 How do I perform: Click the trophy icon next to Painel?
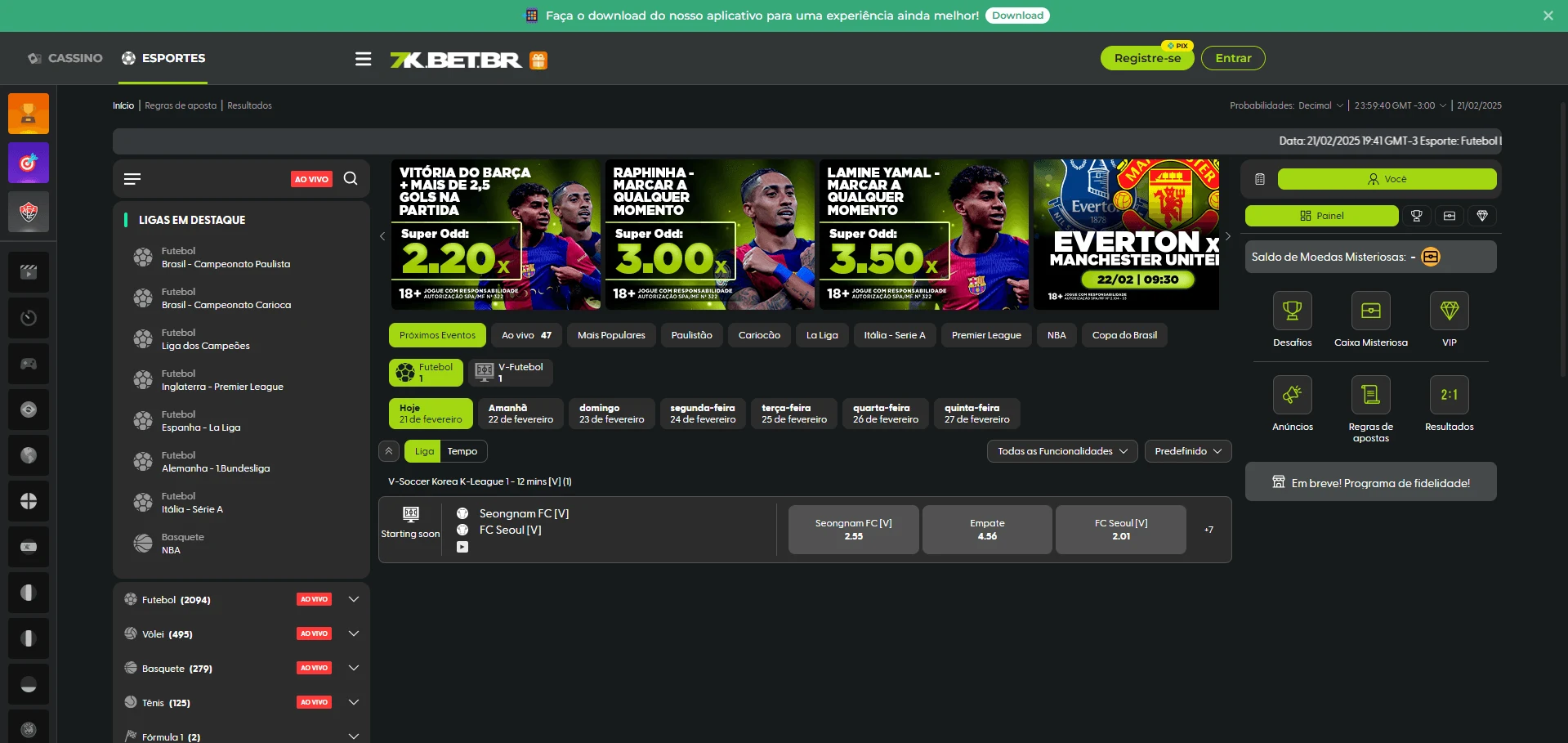point(1417,216)
